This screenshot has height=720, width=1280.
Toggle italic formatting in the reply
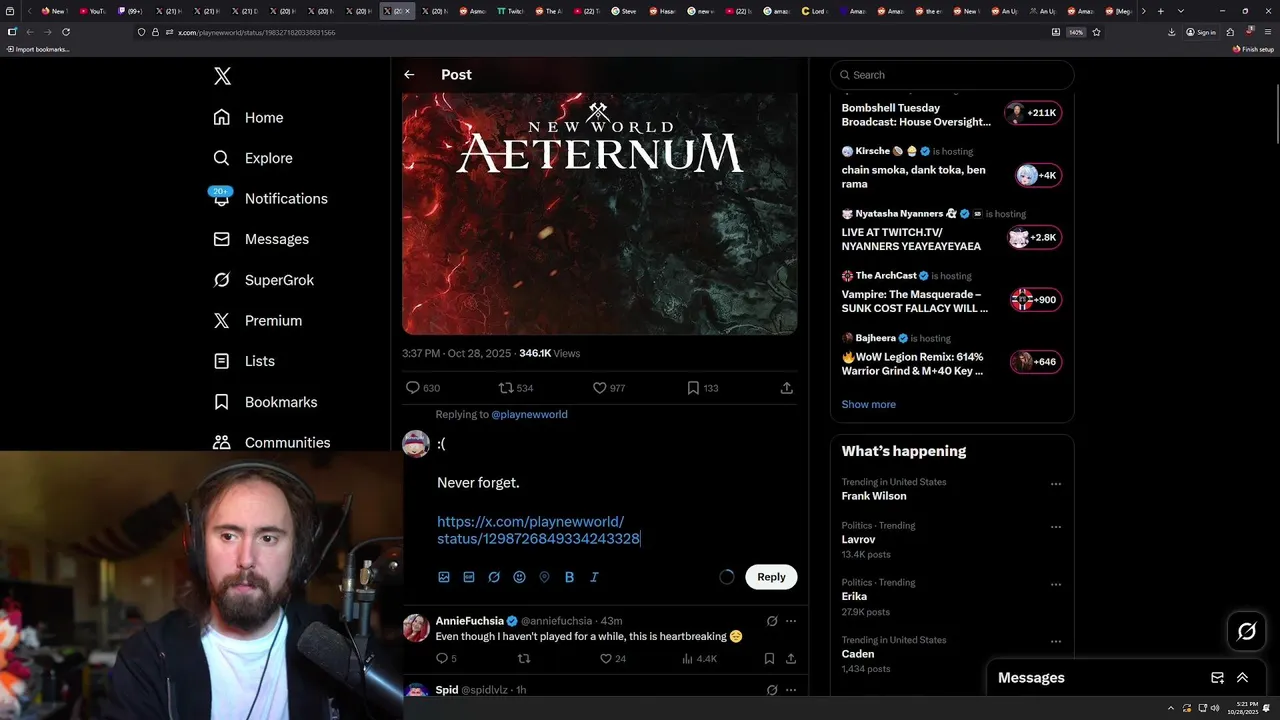(x=594, y=577)
